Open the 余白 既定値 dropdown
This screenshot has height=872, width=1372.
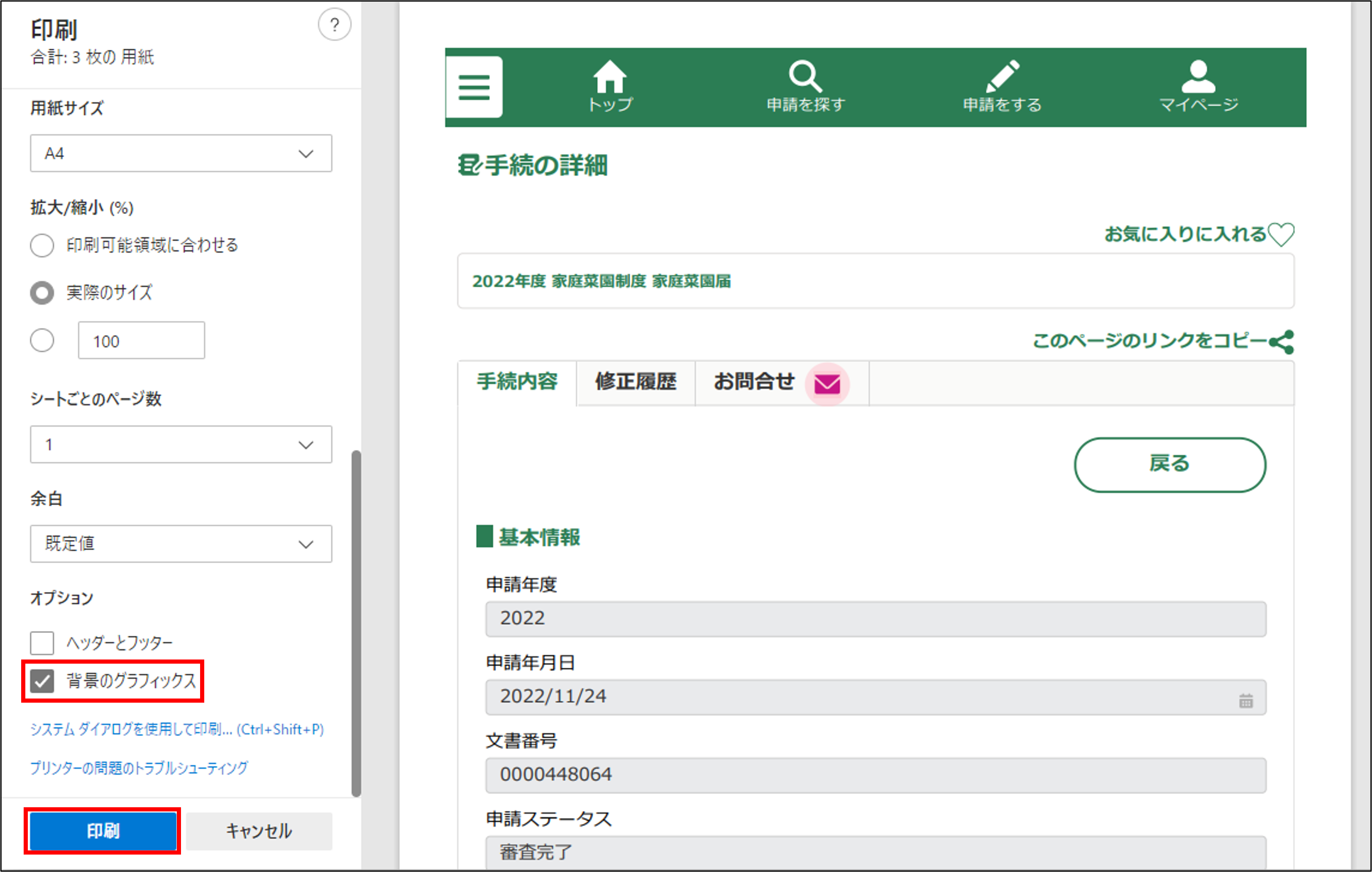click(x=181, y=544)
